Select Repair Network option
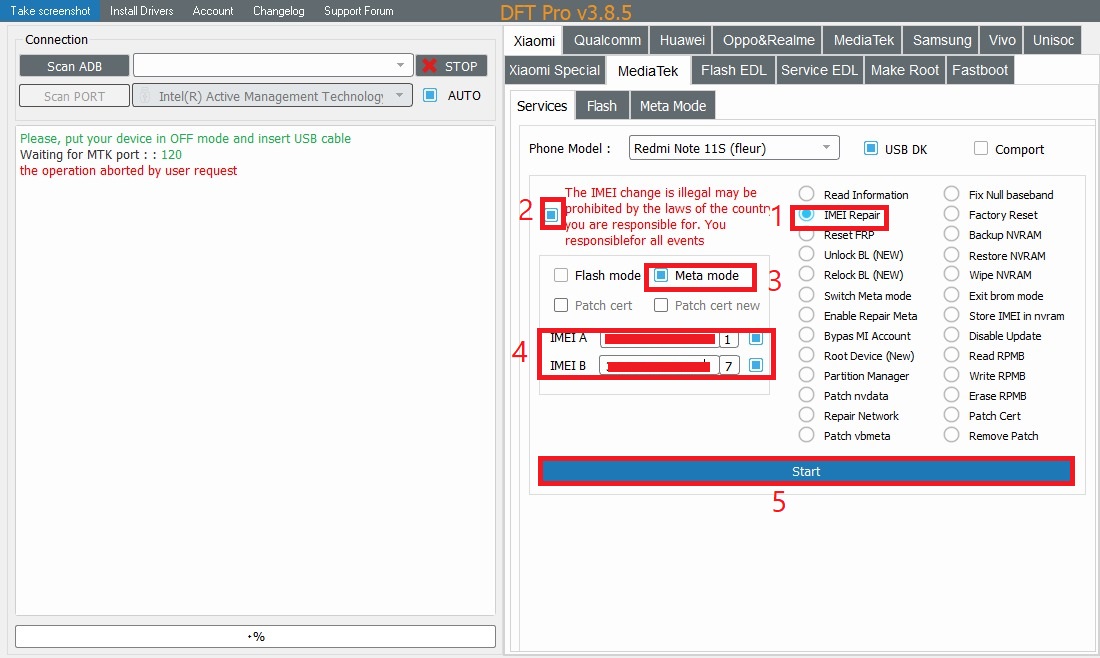1100x658 pixels. [807, 415]
